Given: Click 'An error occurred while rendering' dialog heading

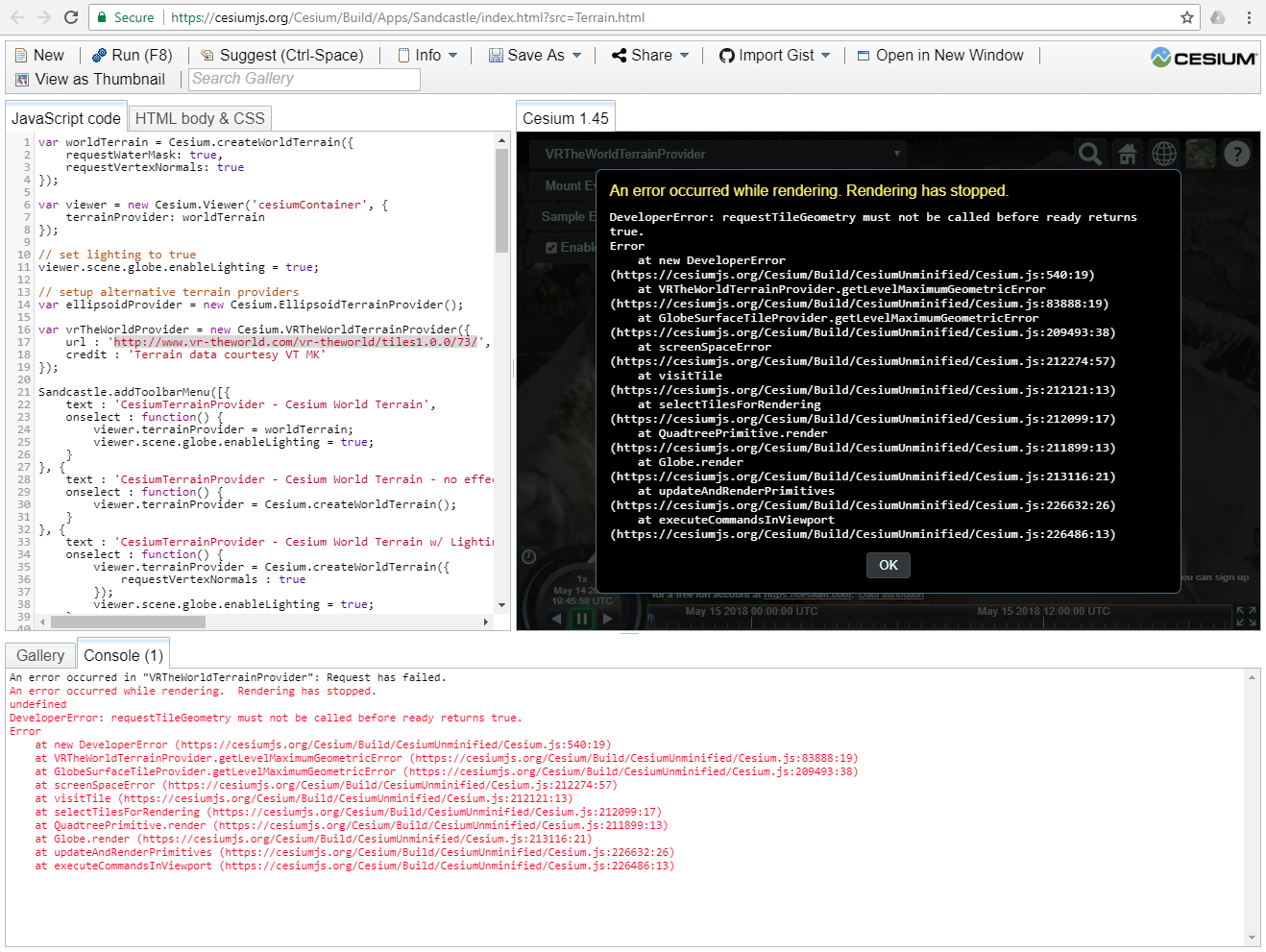Looking at the screenshot, I should 809,190.
